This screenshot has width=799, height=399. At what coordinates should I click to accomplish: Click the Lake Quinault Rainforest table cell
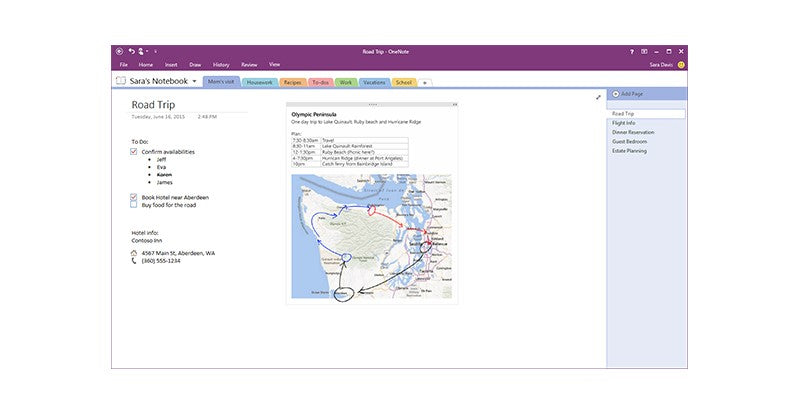click(x=364, y=146)
